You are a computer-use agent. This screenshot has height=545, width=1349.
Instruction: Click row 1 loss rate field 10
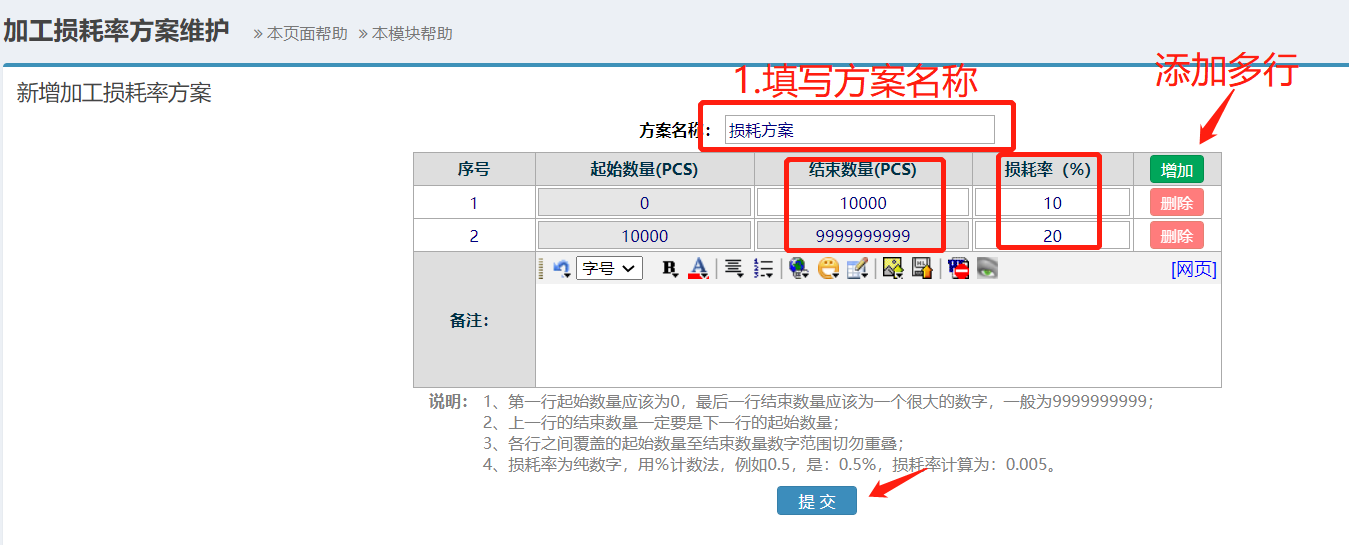[1052, 202]
